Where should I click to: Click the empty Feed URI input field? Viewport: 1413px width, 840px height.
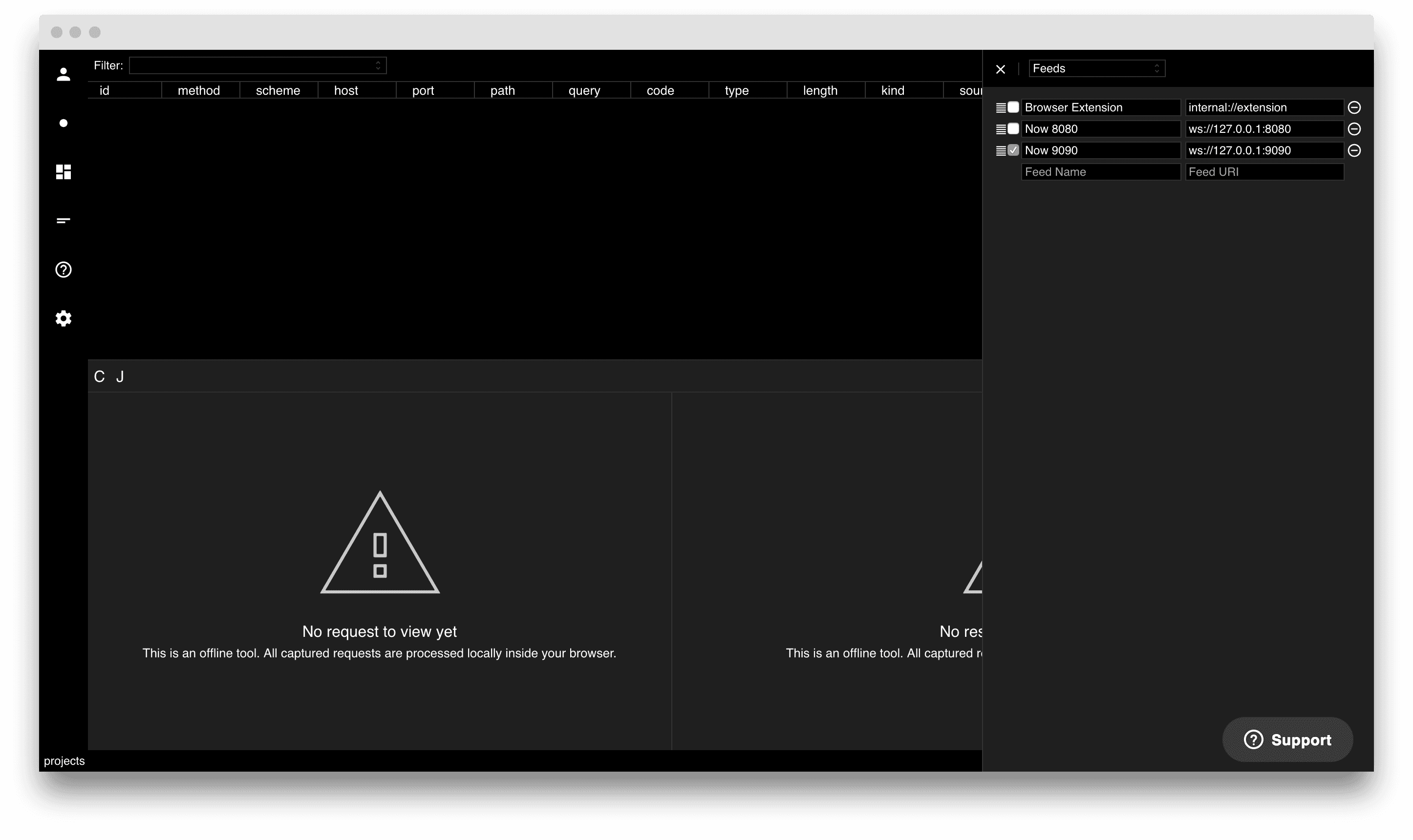point(1264,172)
